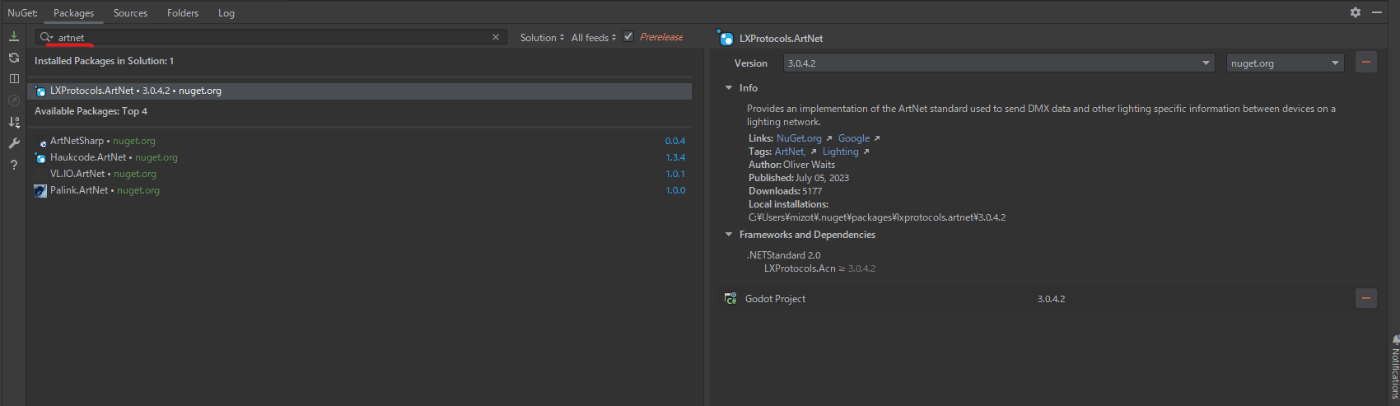Click the Godot Project row label
The image size is (1400, 406).
point(775,299)
